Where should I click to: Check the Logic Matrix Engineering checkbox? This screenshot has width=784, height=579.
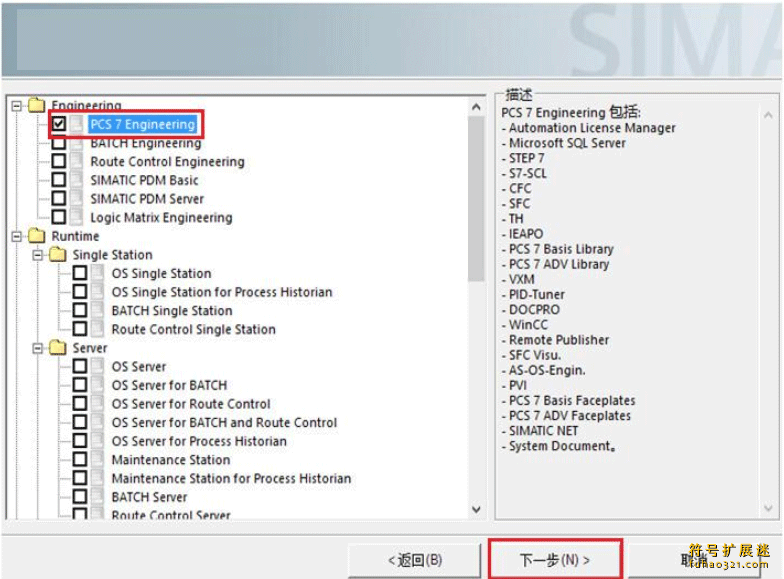(x=59, y=217)
